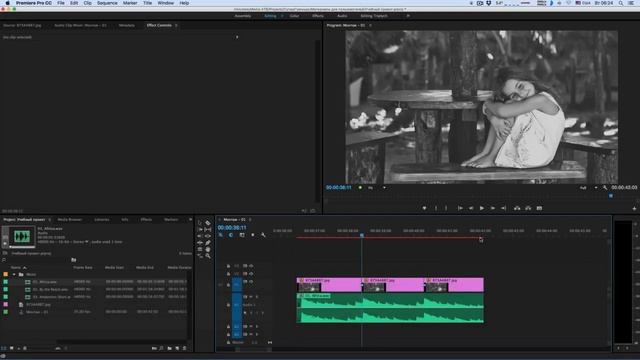Image resolution: width=640 pixels, height=360 pixels.
Task: Click the Lift button
Action: (517, 208)
